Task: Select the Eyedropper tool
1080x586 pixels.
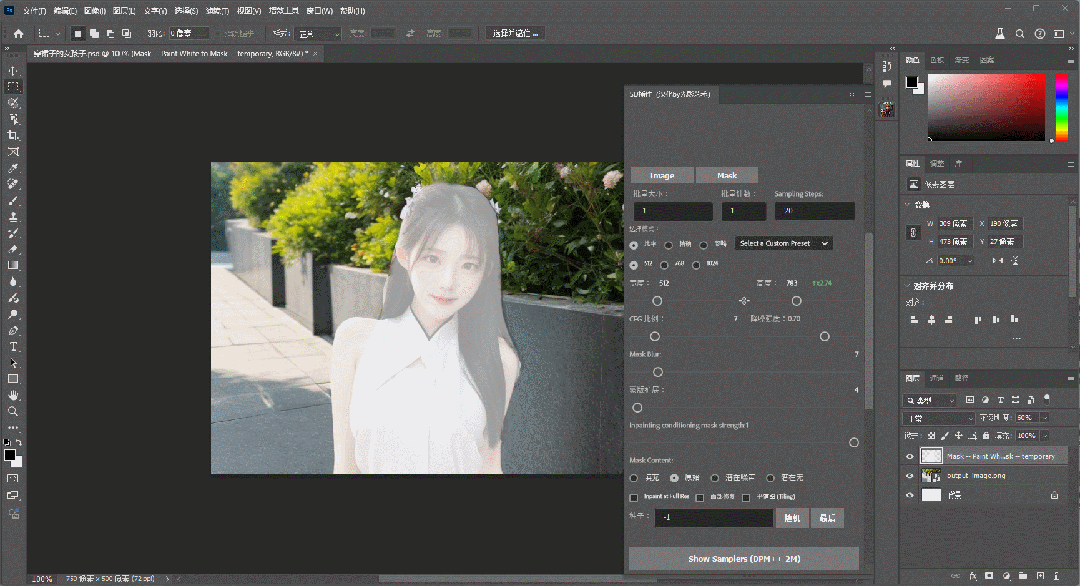Action: [13, 169]
